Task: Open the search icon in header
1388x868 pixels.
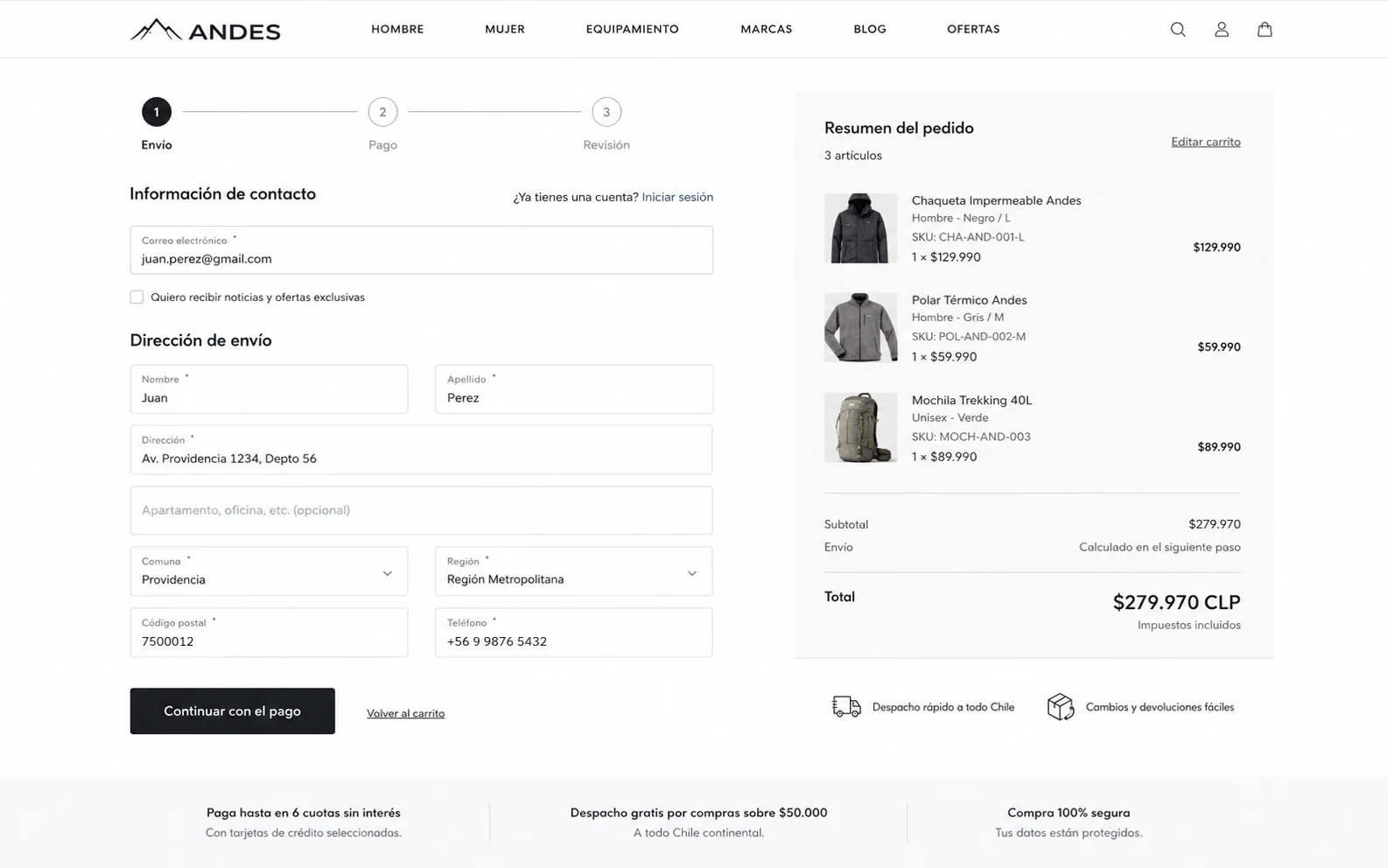Action: (x=1178, y=30)
